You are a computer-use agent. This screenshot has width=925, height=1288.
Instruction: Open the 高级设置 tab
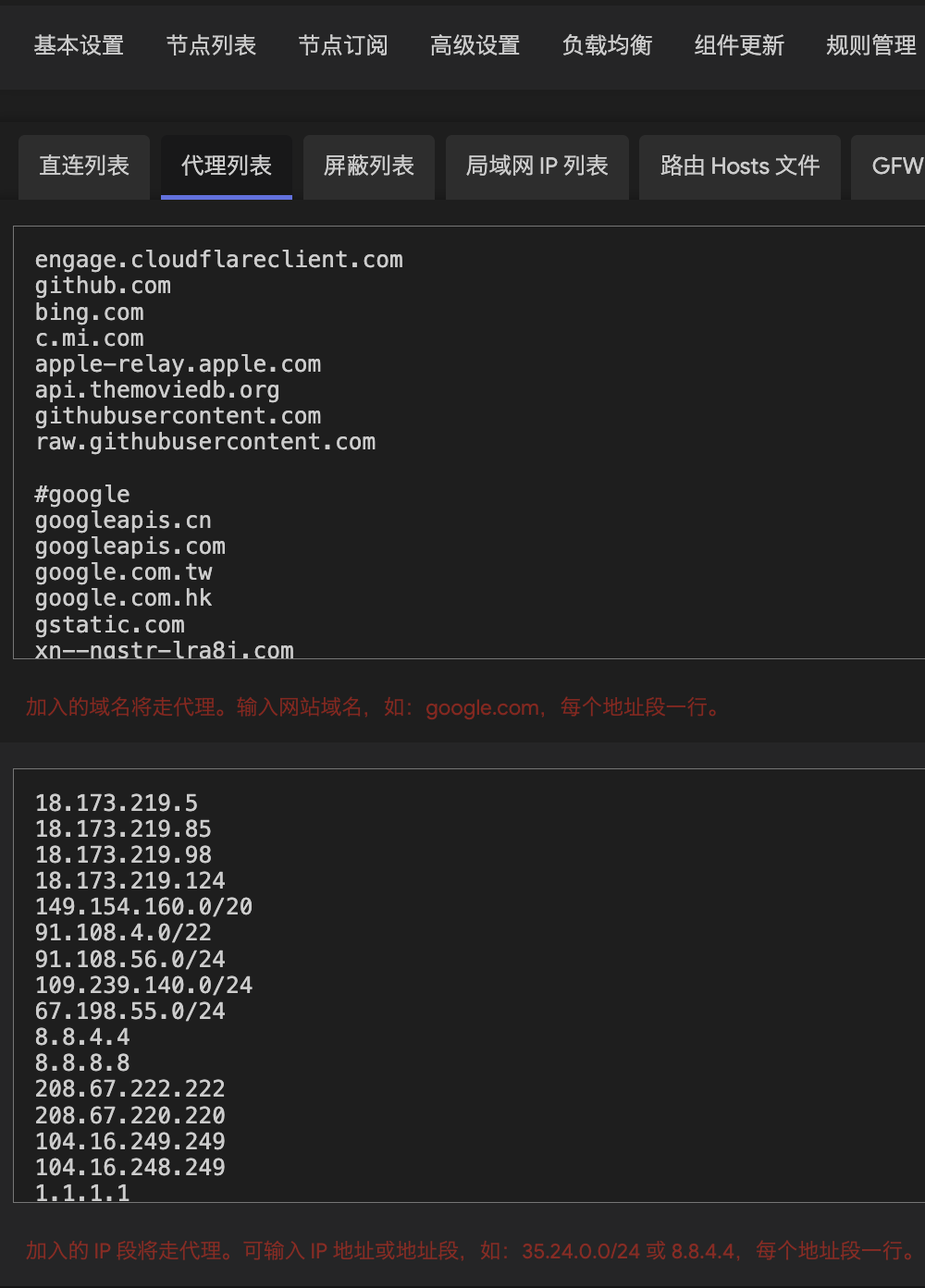tap(475, 45)
